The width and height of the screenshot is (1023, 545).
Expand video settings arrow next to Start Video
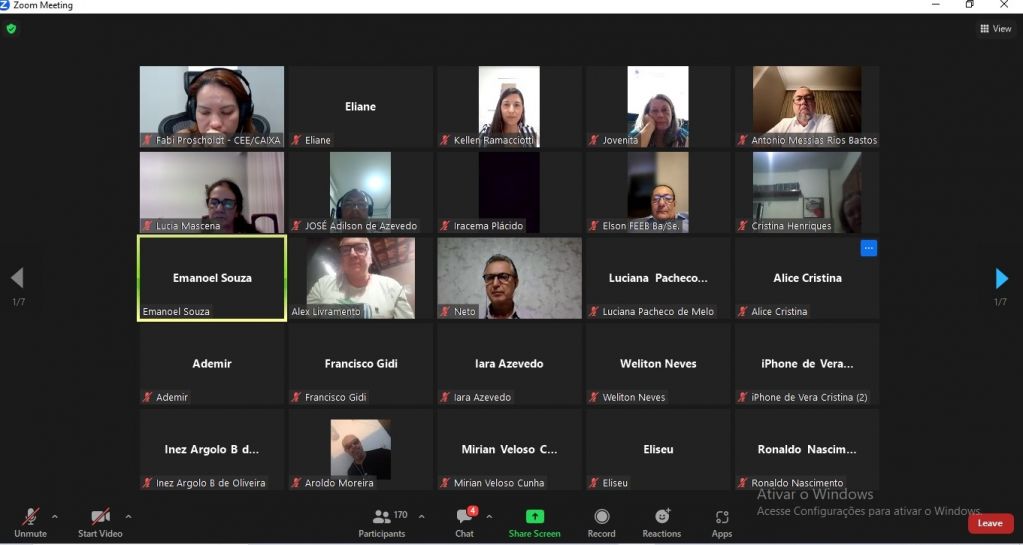tap(128, 517)
